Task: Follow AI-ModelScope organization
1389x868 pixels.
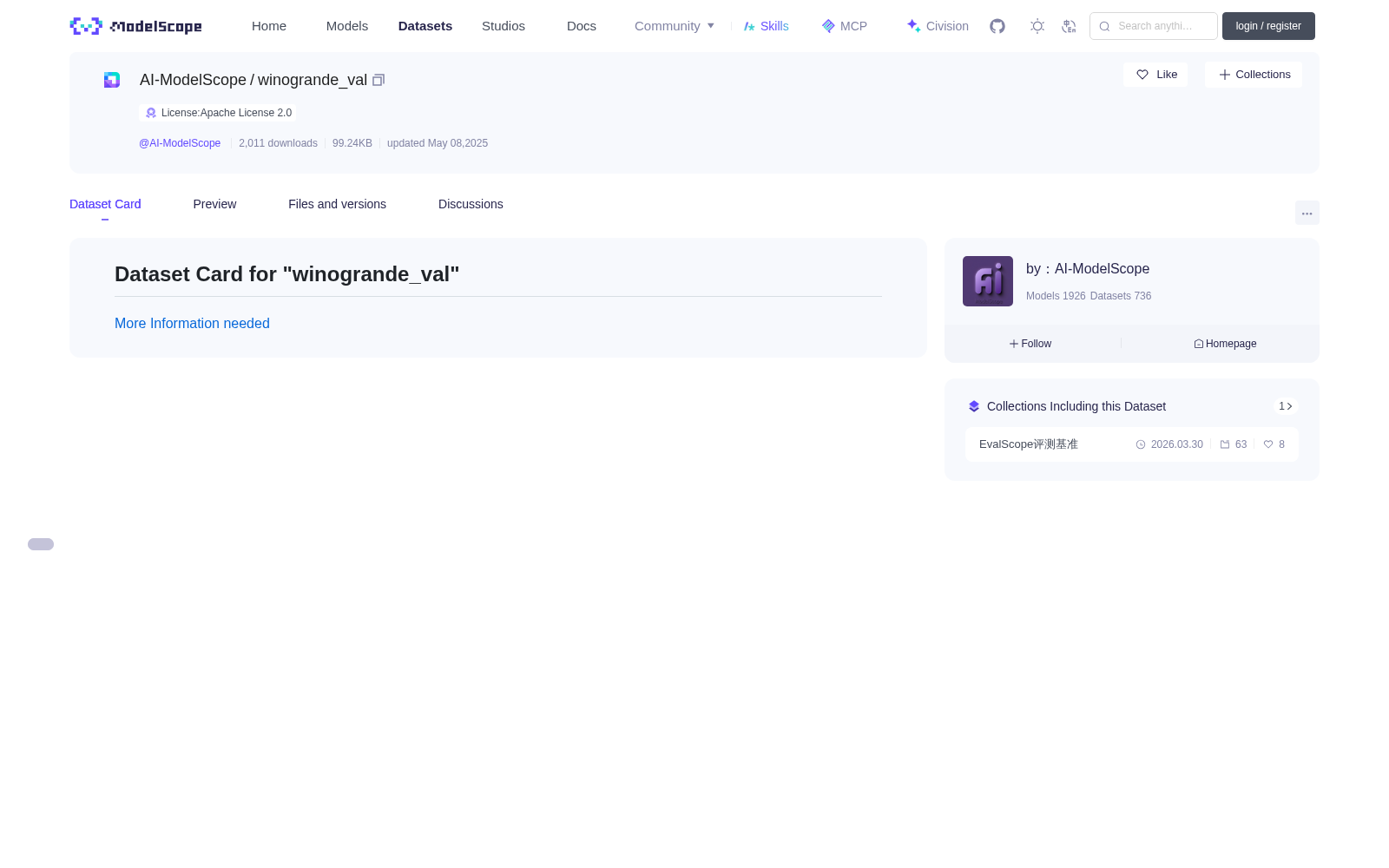Action: (1030, 344)
